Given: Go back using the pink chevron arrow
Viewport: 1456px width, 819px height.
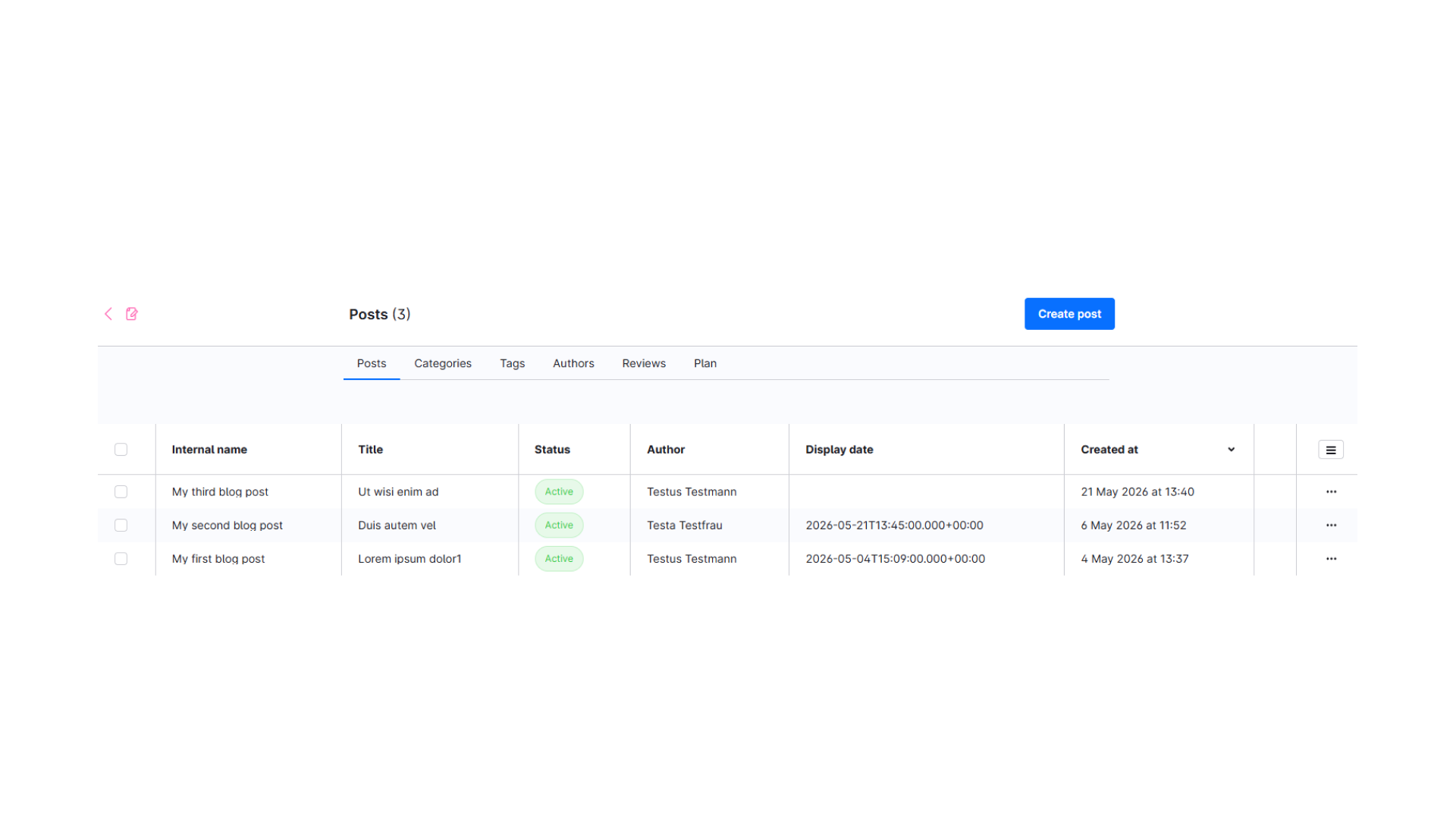Looking at the screenshot, I should (108, 314).
